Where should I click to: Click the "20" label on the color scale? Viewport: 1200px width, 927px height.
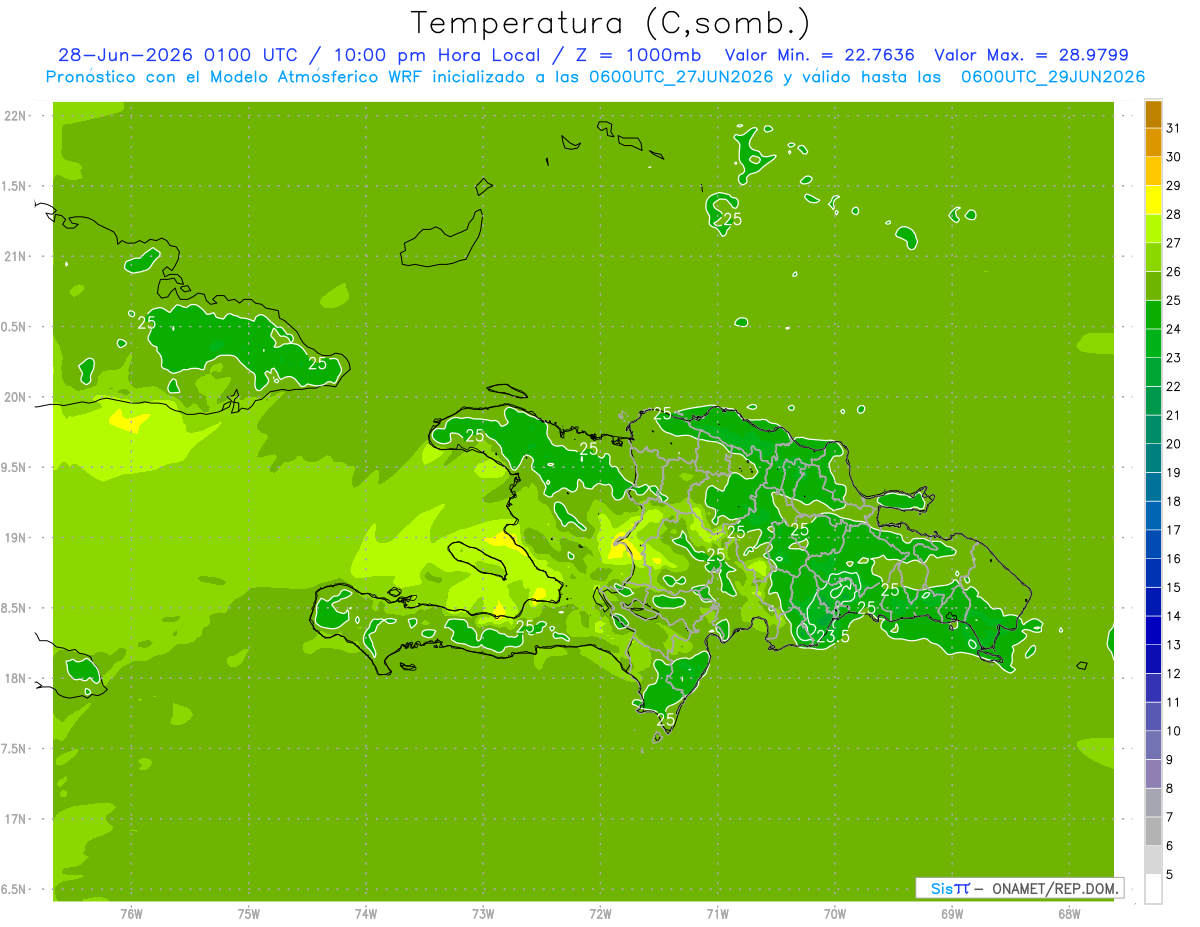coord(1174,444)
